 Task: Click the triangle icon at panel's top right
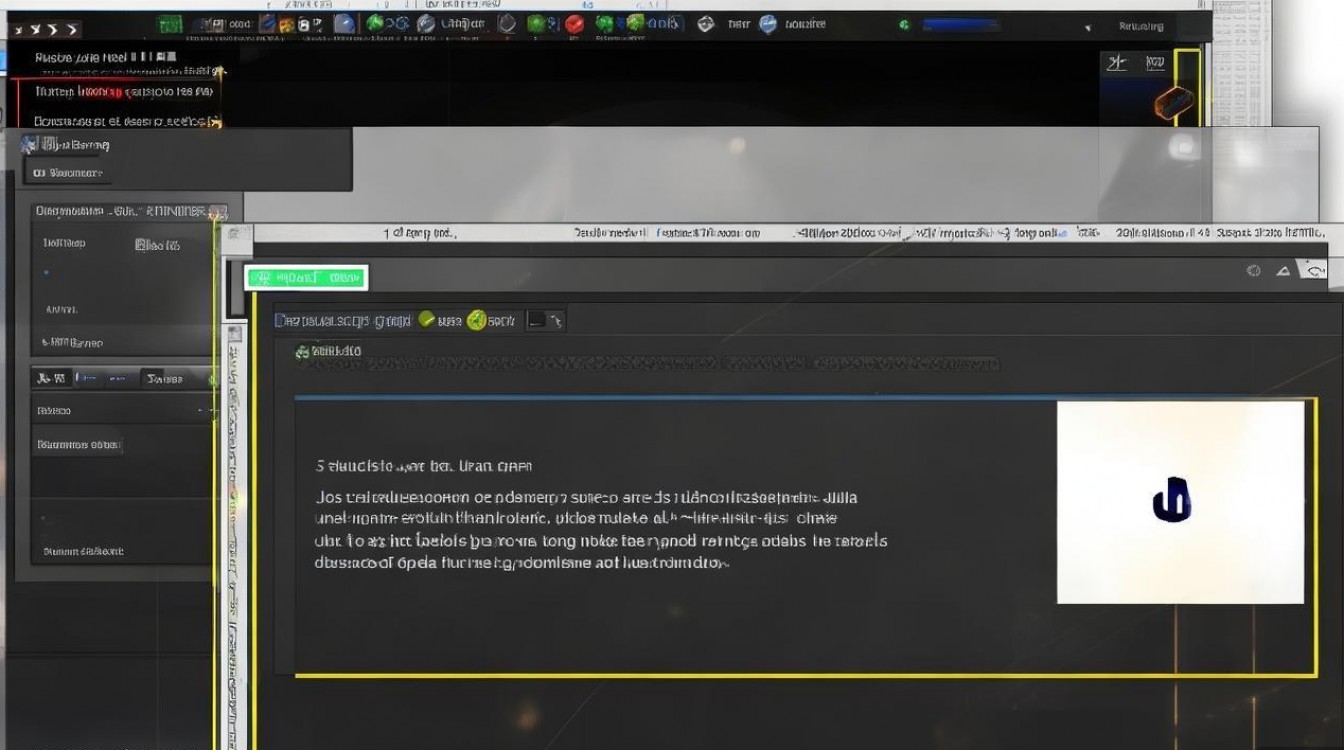1283,271
